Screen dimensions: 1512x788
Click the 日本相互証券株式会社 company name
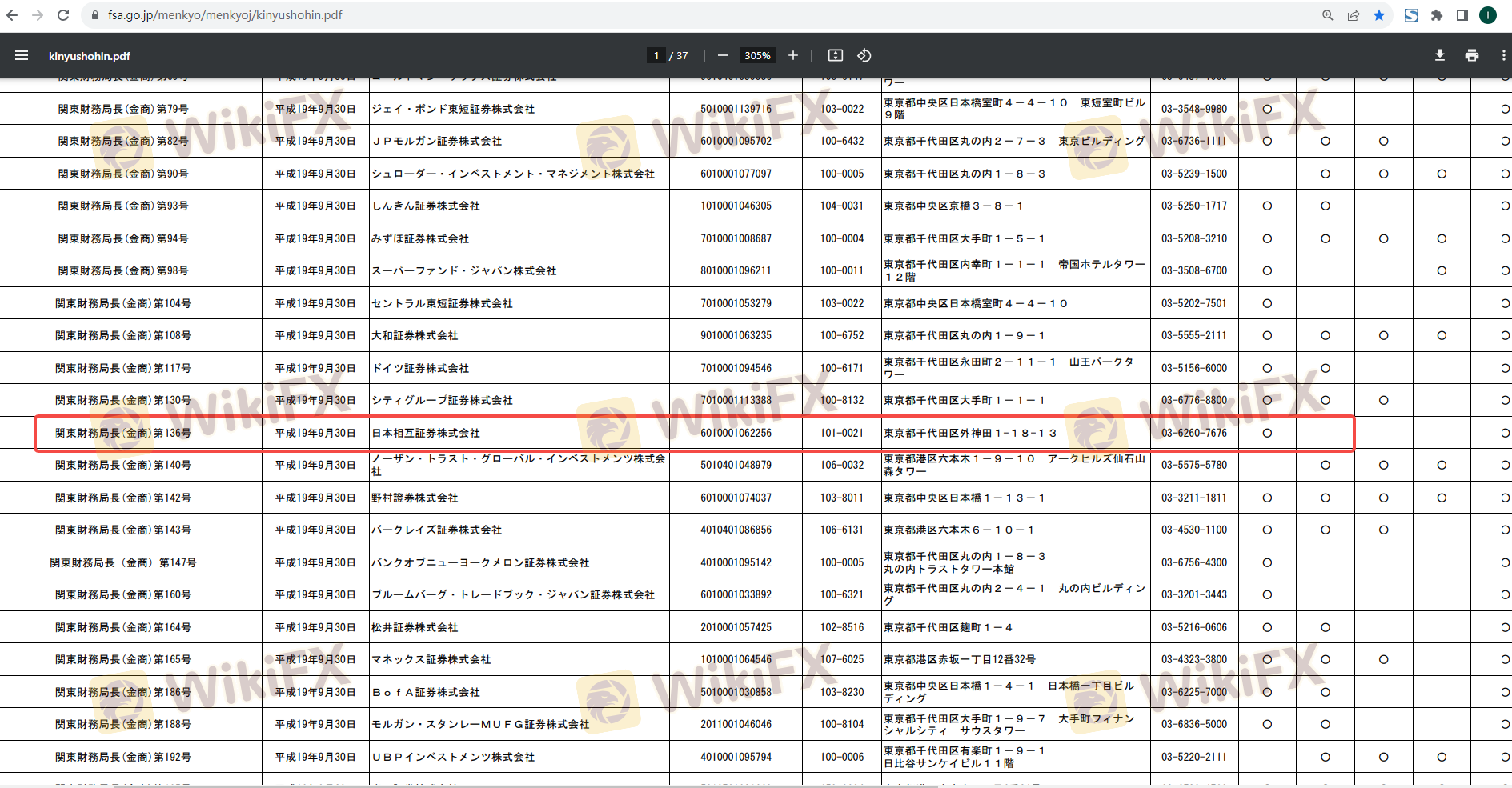click(x=426, y=433)
